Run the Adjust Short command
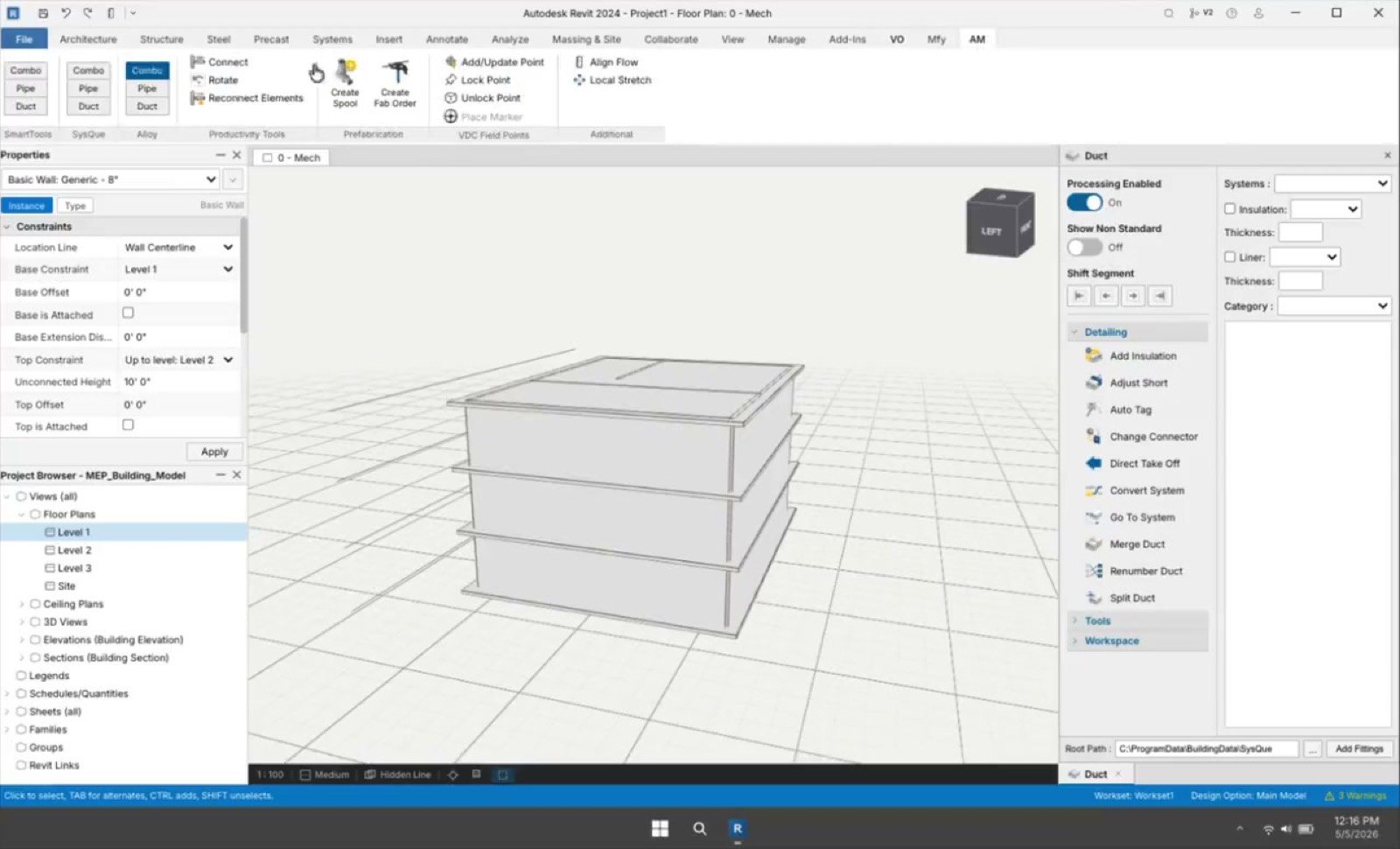This screenshot has height=849, width=1400. (x=1127, y=382)
